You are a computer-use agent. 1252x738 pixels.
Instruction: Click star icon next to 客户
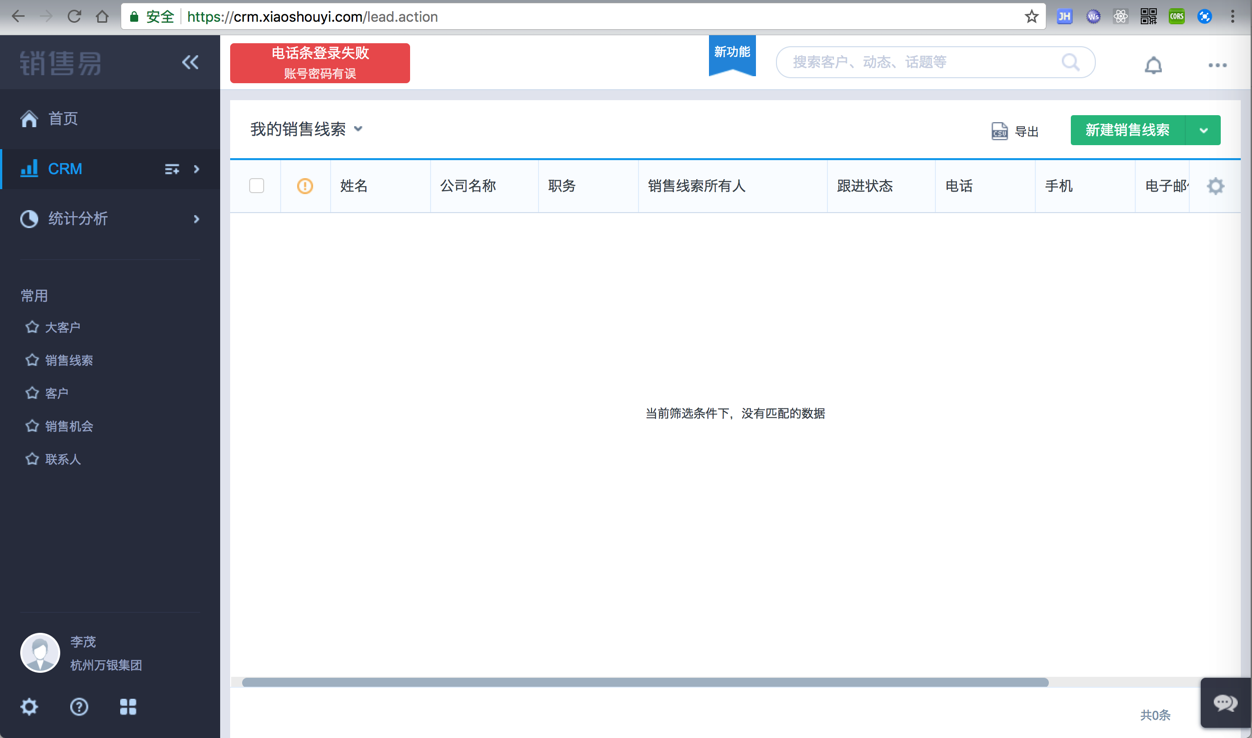pyautogui.click(x=32, y=393)
